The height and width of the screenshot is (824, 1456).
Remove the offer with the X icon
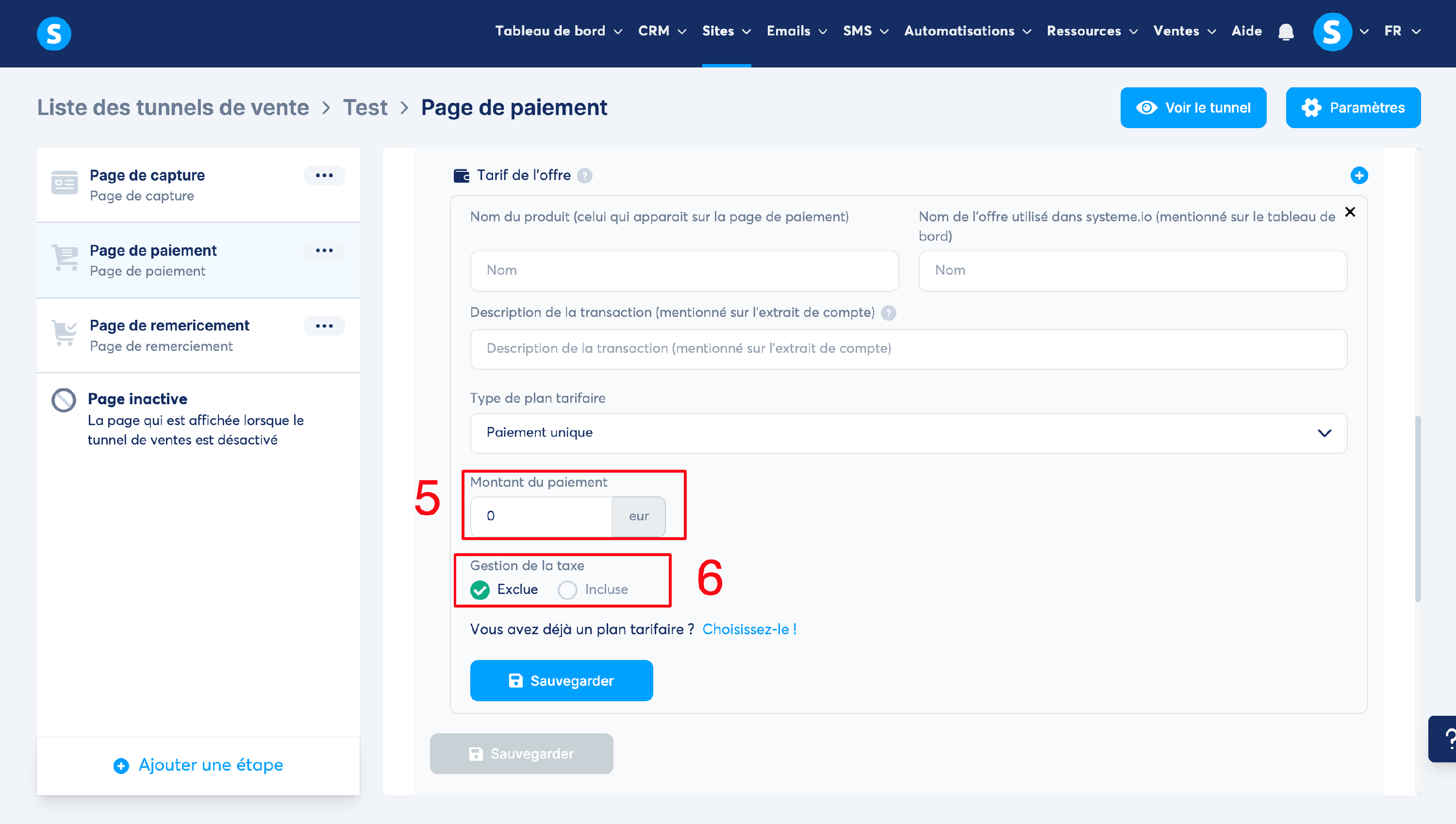point(1350,212)
